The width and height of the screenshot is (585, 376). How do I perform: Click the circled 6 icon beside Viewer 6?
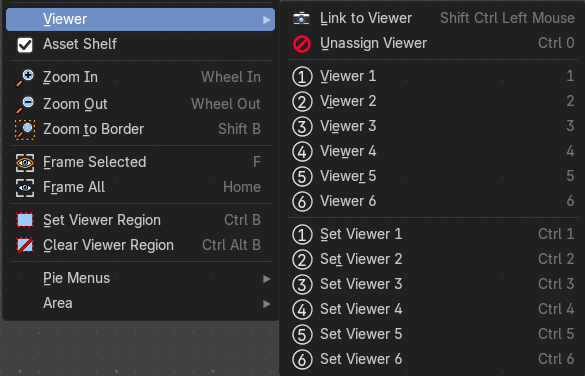pos(302,201)
